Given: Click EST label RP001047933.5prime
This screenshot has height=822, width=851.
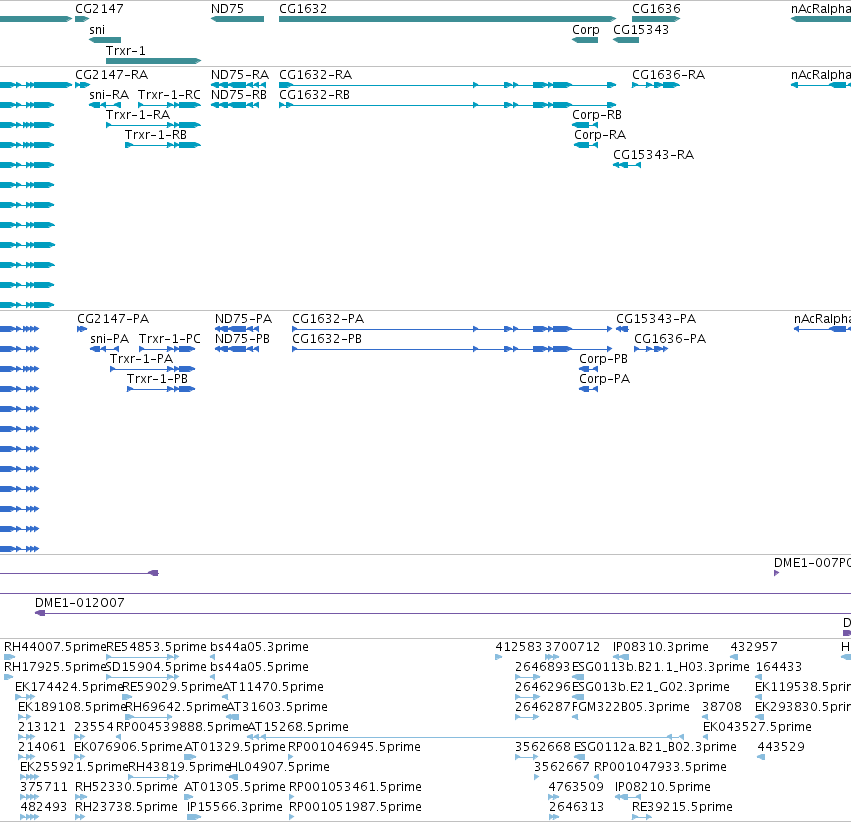Looking at the screenshot, I should pyautogui.click(x=660, y=767).
